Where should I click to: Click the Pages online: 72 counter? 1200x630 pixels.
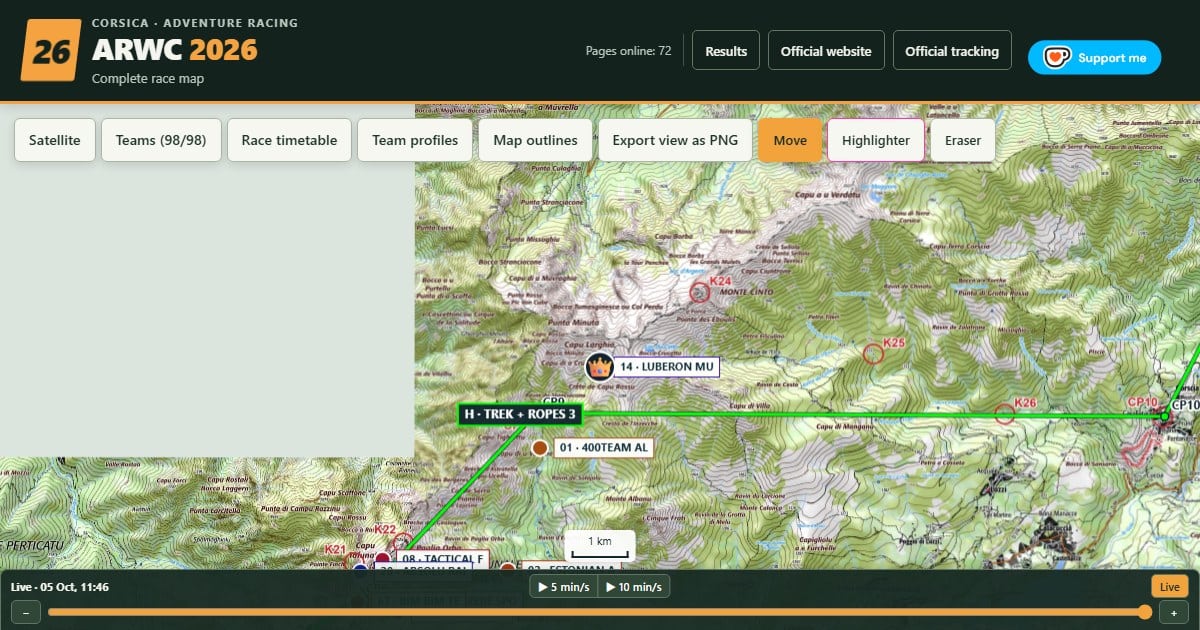(x=628, y=51)
